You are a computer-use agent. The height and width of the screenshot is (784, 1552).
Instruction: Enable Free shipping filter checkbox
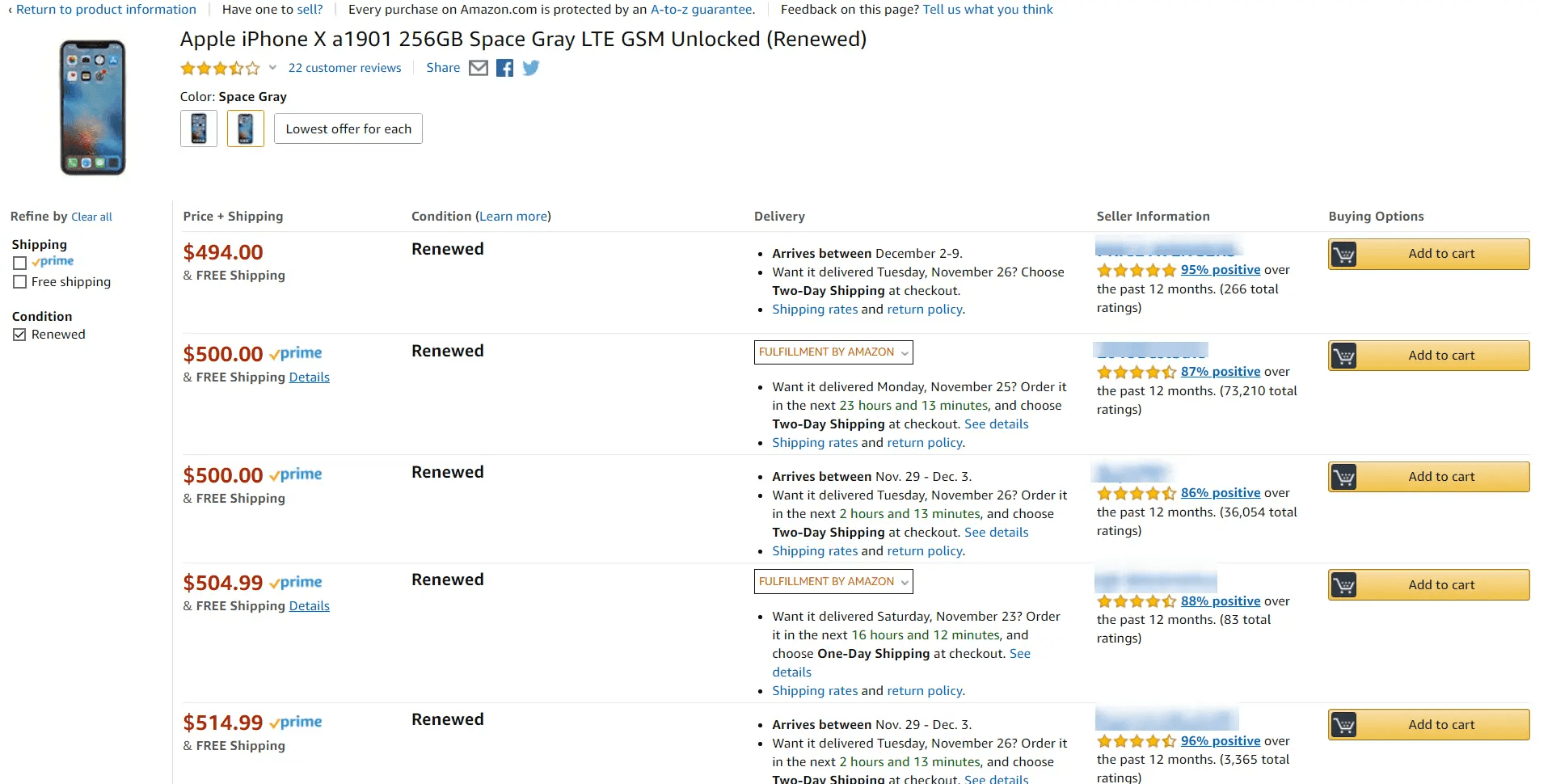click(x=20, y=282)
